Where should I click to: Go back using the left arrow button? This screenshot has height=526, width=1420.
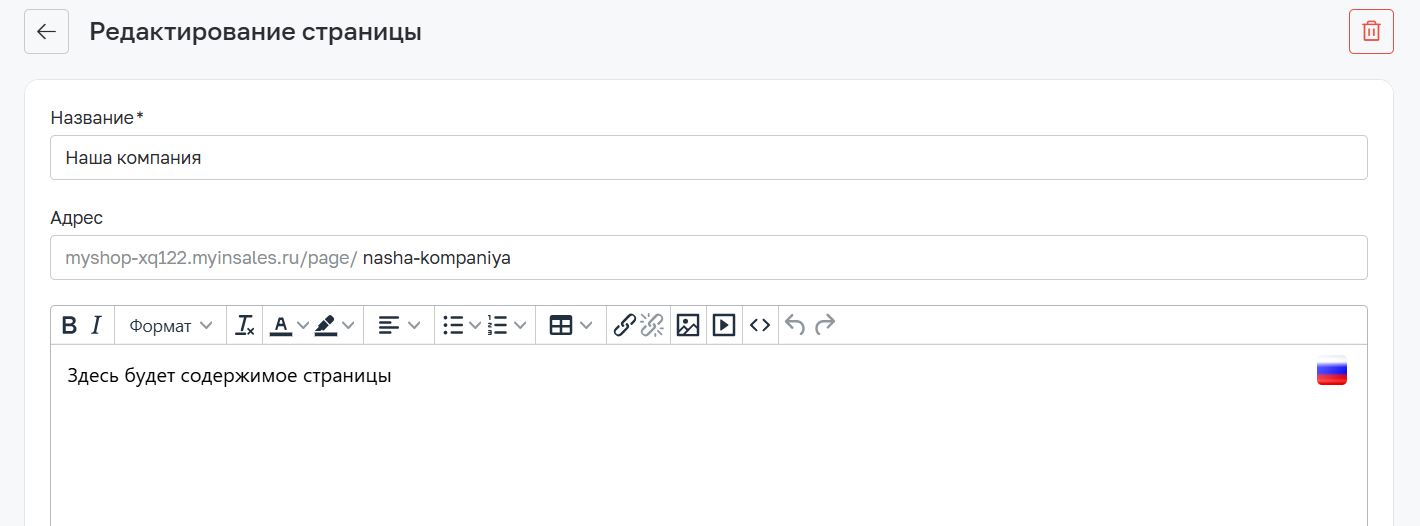(46, 31)
